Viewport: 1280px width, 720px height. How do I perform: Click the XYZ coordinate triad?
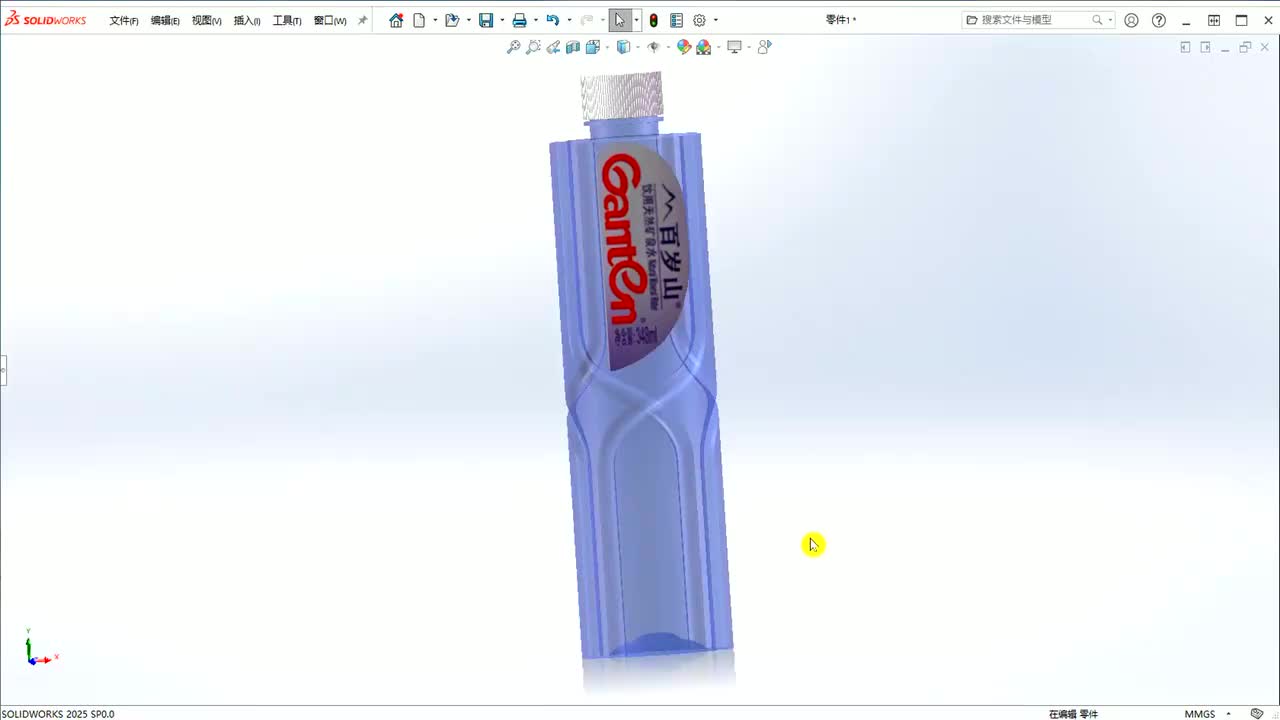click(x=40, y=647)
